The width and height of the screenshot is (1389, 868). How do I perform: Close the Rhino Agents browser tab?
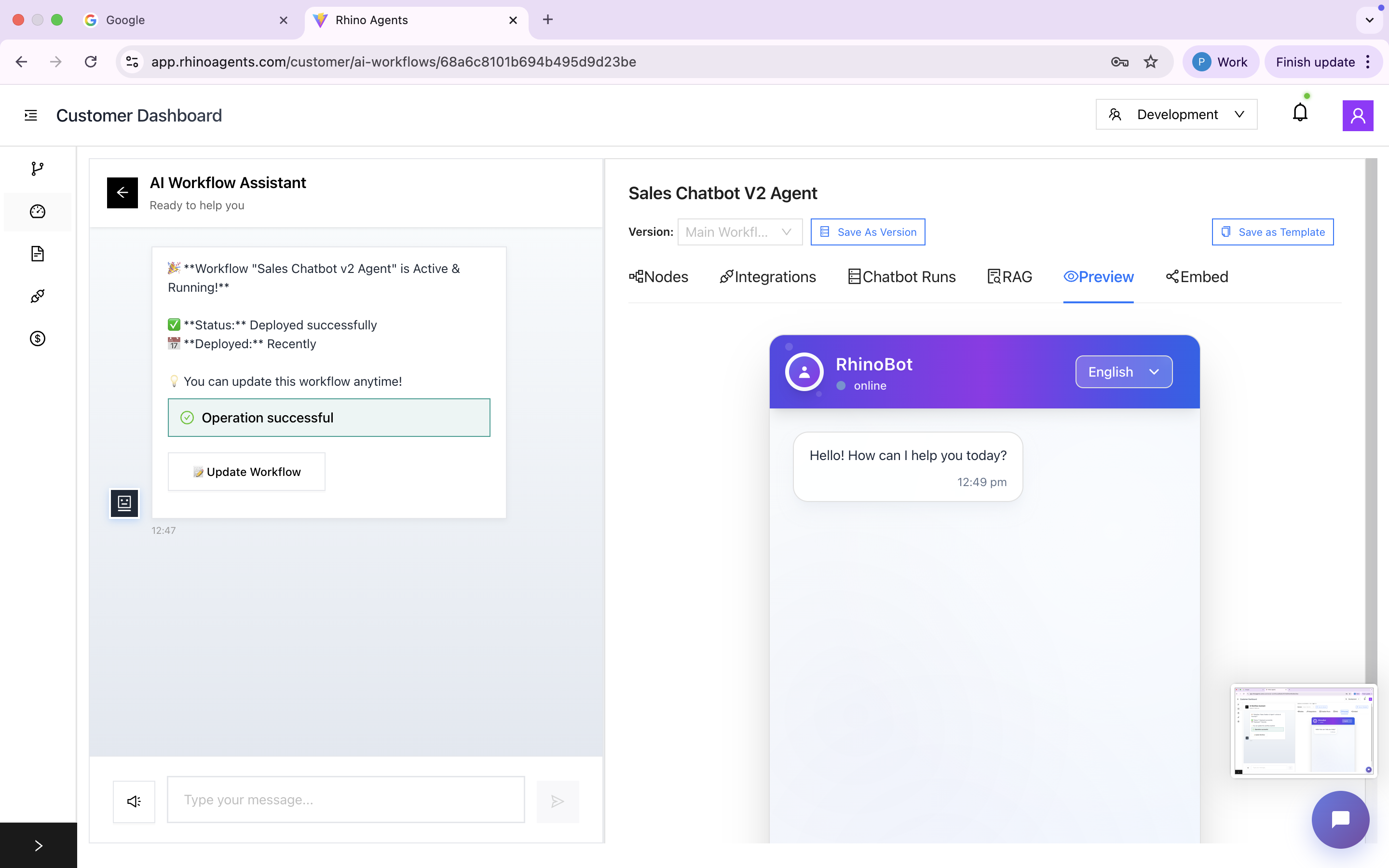513,20
